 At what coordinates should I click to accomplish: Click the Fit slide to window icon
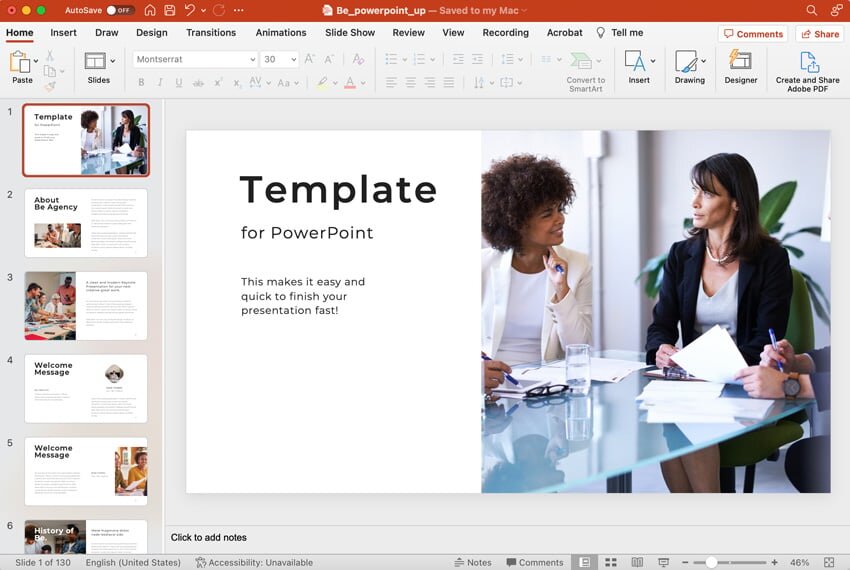829,562
